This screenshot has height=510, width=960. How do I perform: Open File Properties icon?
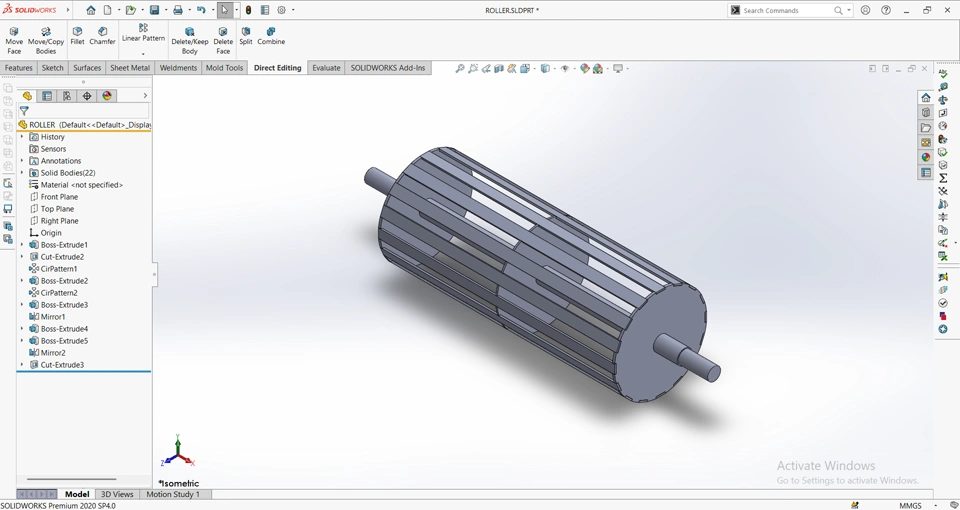point(264,10)
